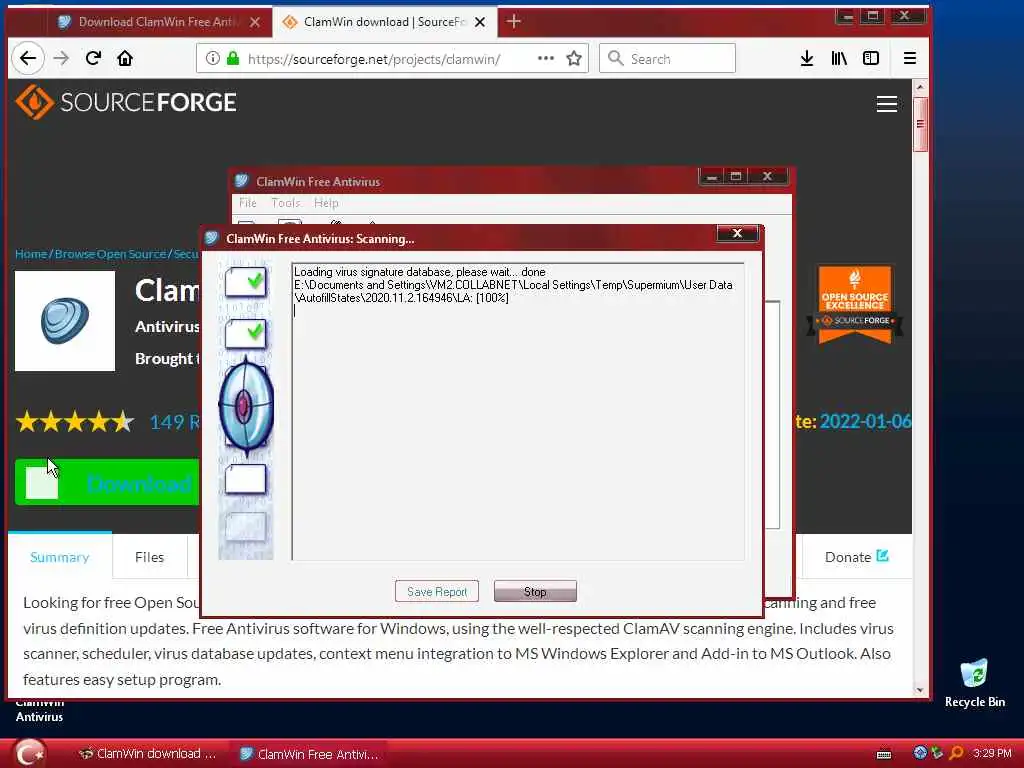Click the browser forward arrow
Screen dimensions: 1024x768
[61, 59]
